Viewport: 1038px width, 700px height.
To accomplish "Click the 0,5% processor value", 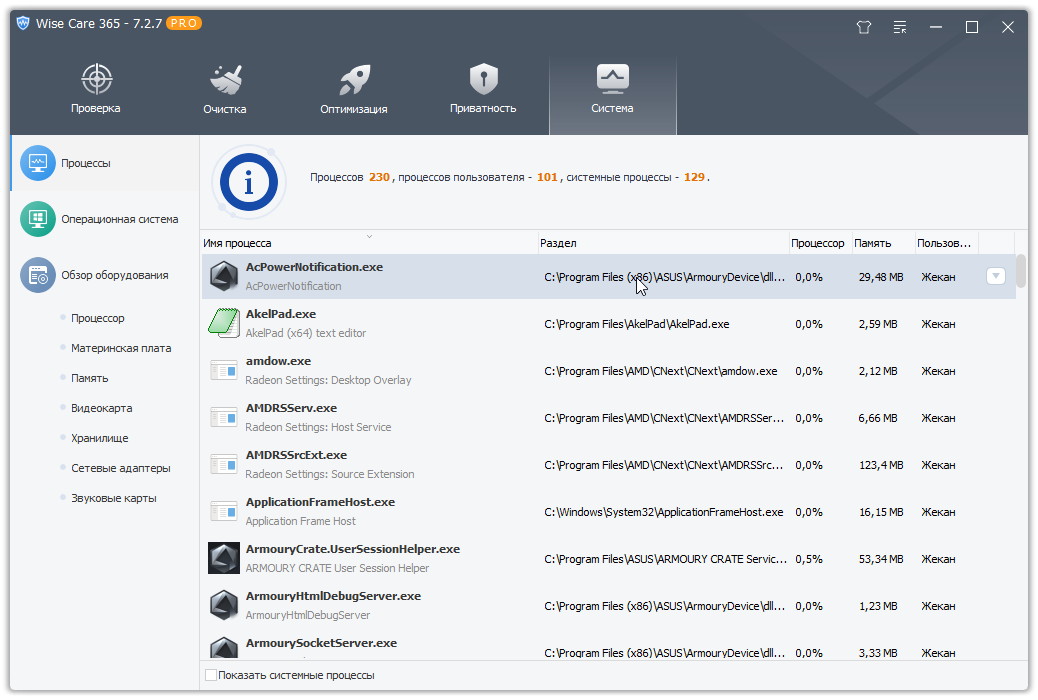I will [809, 559].
